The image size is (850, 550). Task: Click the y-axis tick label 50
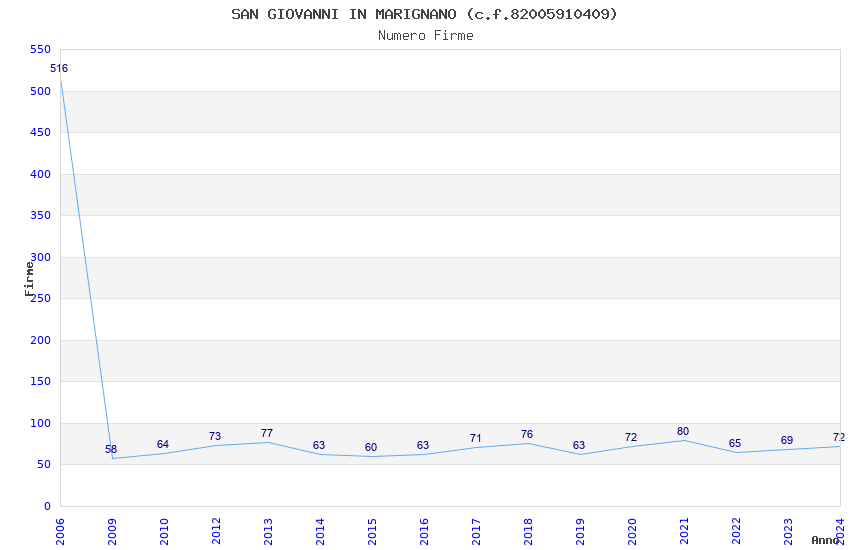(x=44, y=464)
